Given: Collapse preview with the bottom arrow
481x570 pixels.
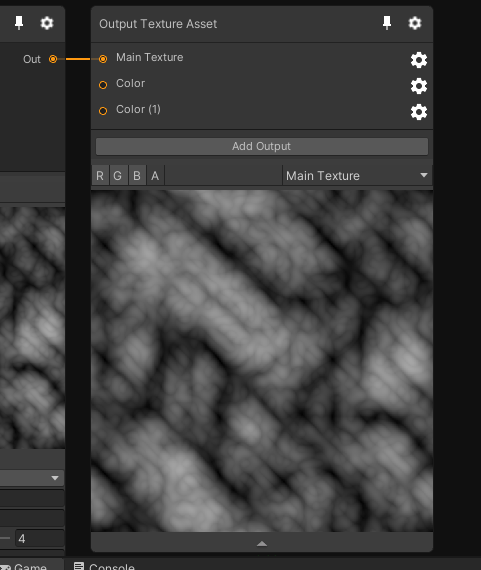Looking at the screenshot, I should 262,544.
